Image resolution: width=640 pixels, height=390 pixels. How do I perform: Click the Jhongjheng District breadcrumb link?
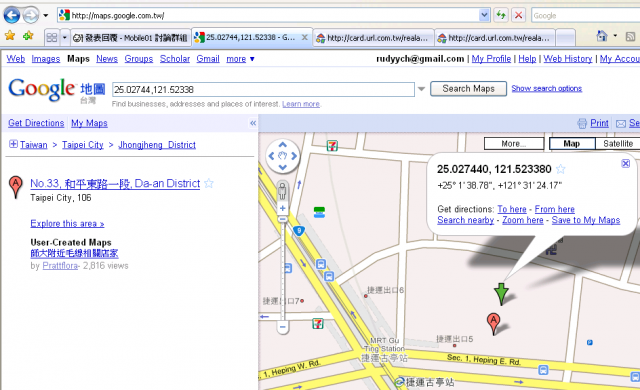coord(157,145)
